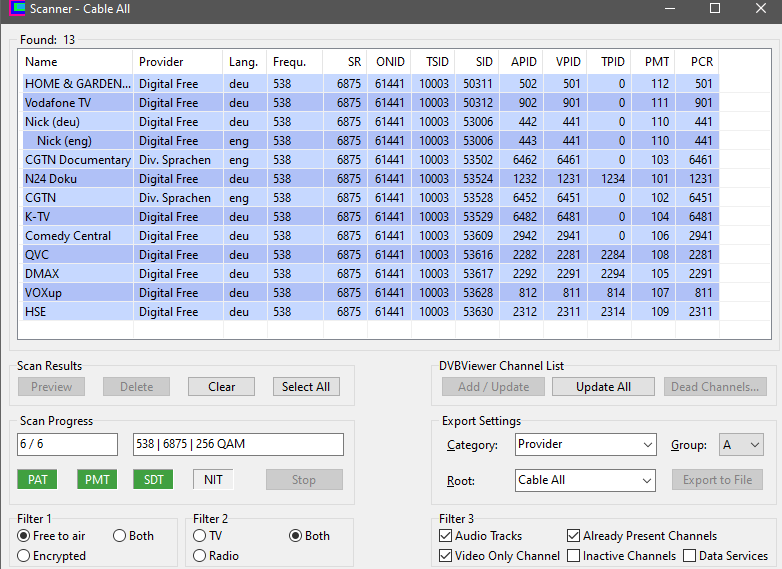Click the green SDT indicator
This screenshot has width=782, height=569.
click(153, 479)
